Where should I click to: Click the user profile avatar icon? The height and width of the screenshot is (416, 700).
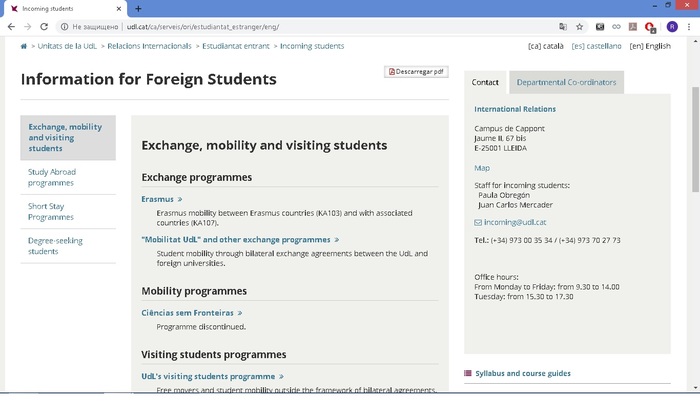671,27
